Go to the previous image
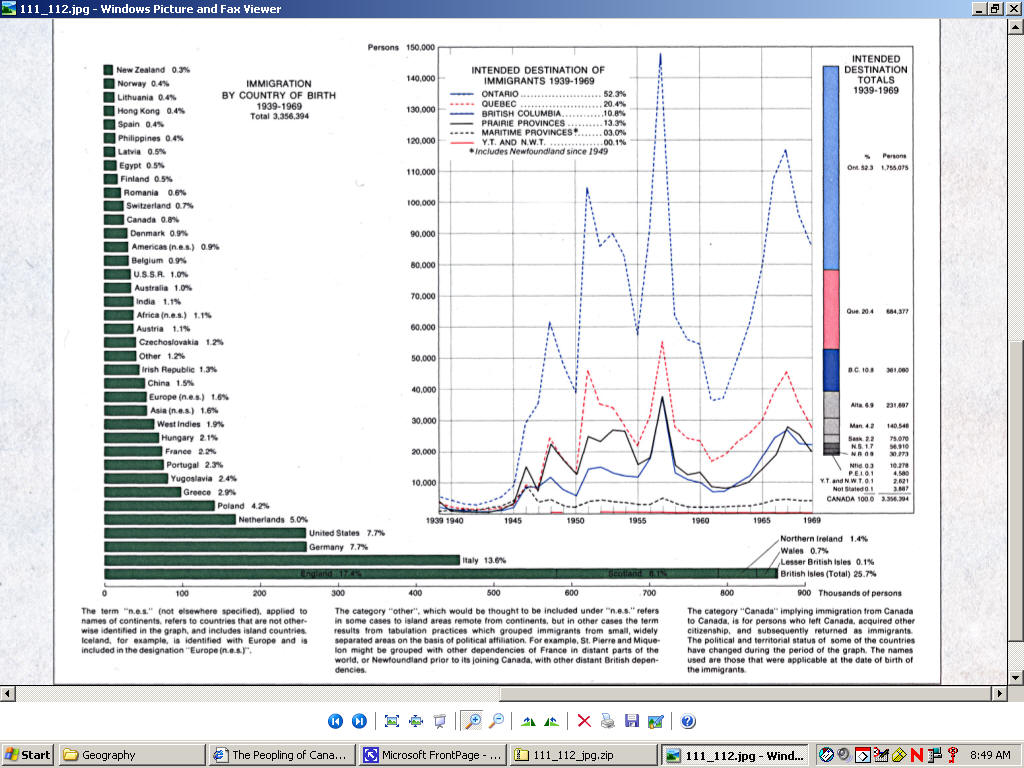1024x768 pixels. pos(335,721)
